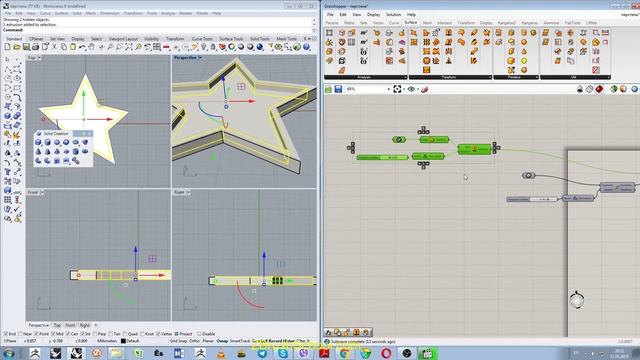This screenshot has height=360, width=640.
Task: Click Windows Start button
Action: coord(9,353)
